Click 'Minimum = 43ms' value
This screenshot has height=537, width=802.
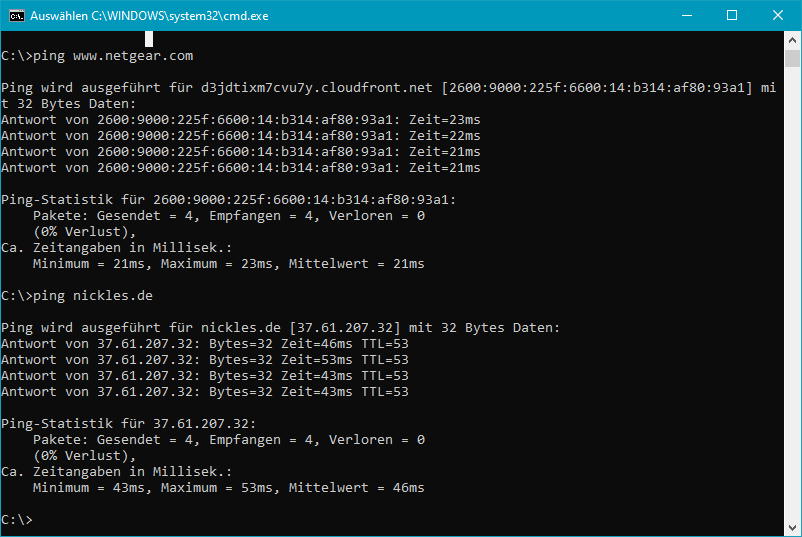coord(89,488)
